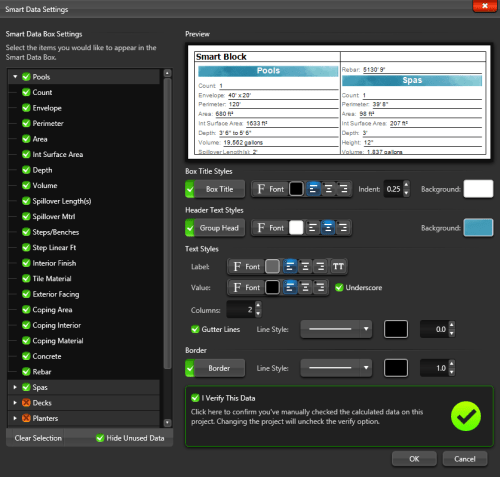Screen dimensions: 500x477
Task: Increase the Columns count
Action: (x=258, y=305)
